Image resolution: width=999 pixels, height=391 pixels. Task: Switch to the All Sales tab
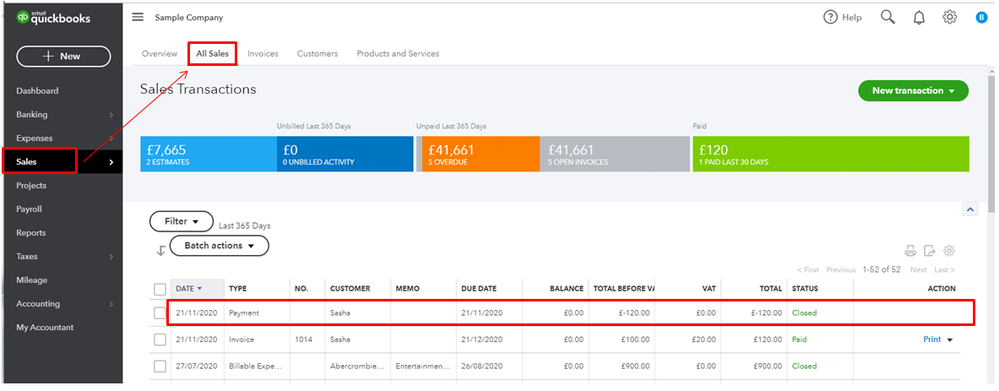point(212,53)
